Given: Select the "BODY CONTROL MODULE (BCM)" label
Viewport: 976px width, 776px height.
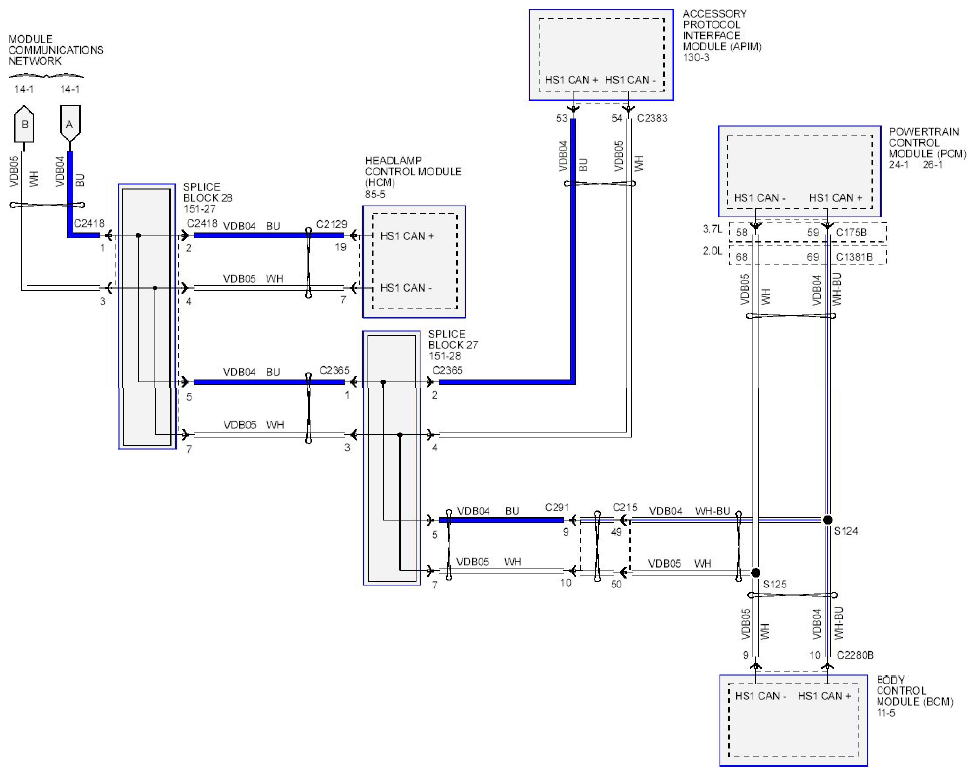Looking at the screenshot, I should 915,691.
